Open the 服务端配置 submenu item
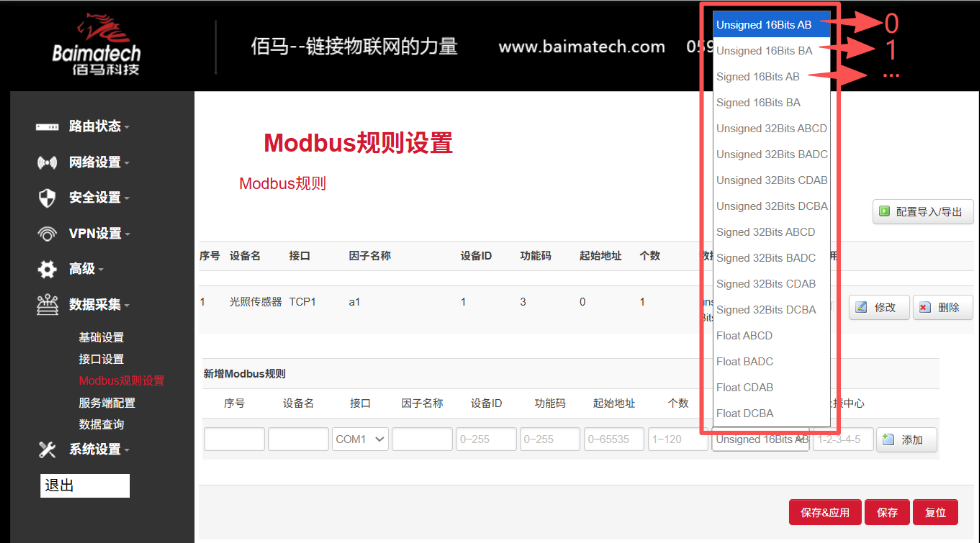The height and width of the screenshot is (543, 980). [x=107, y=403]
